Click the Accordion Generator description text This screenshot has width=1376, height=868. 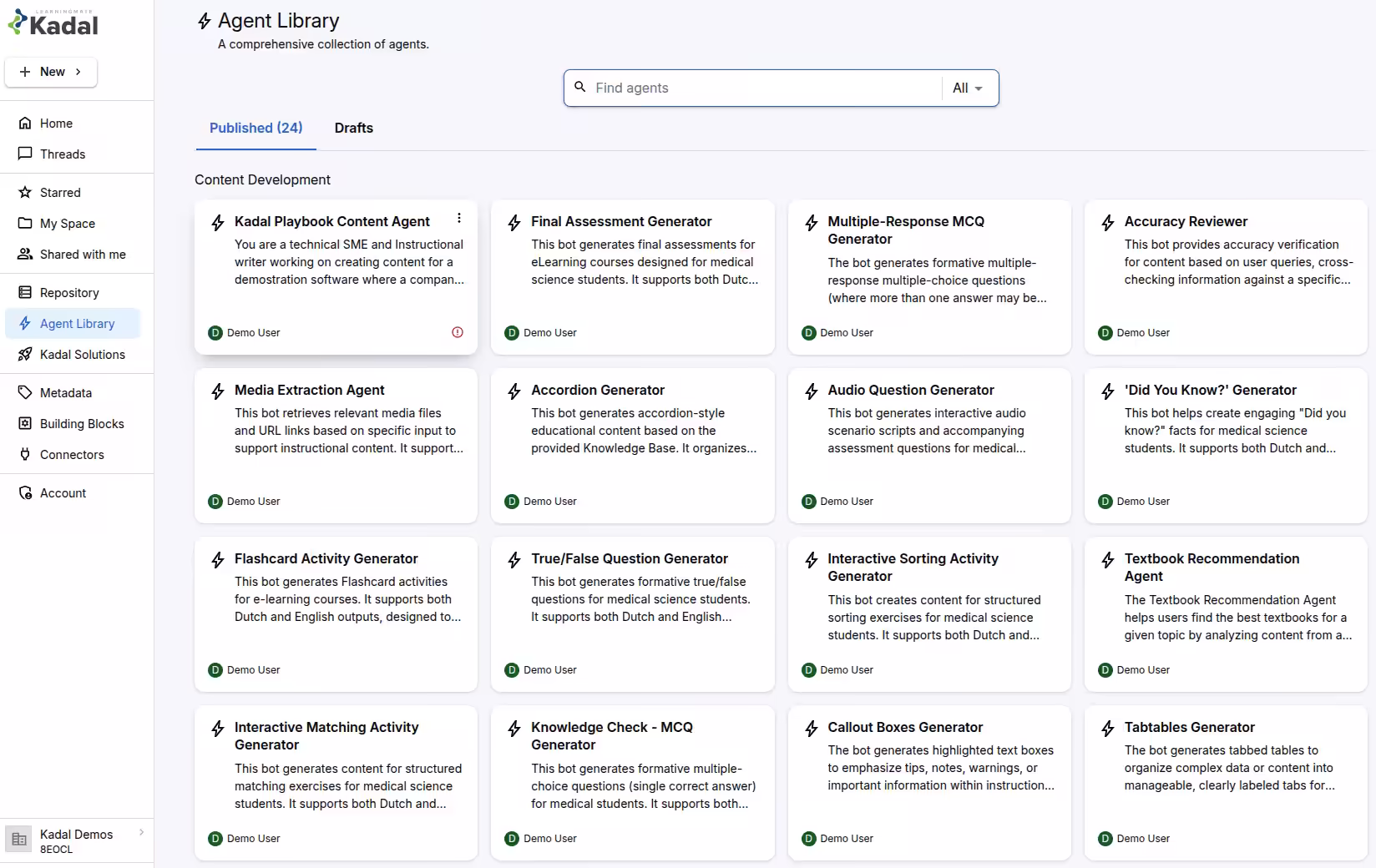coord(644,431)
